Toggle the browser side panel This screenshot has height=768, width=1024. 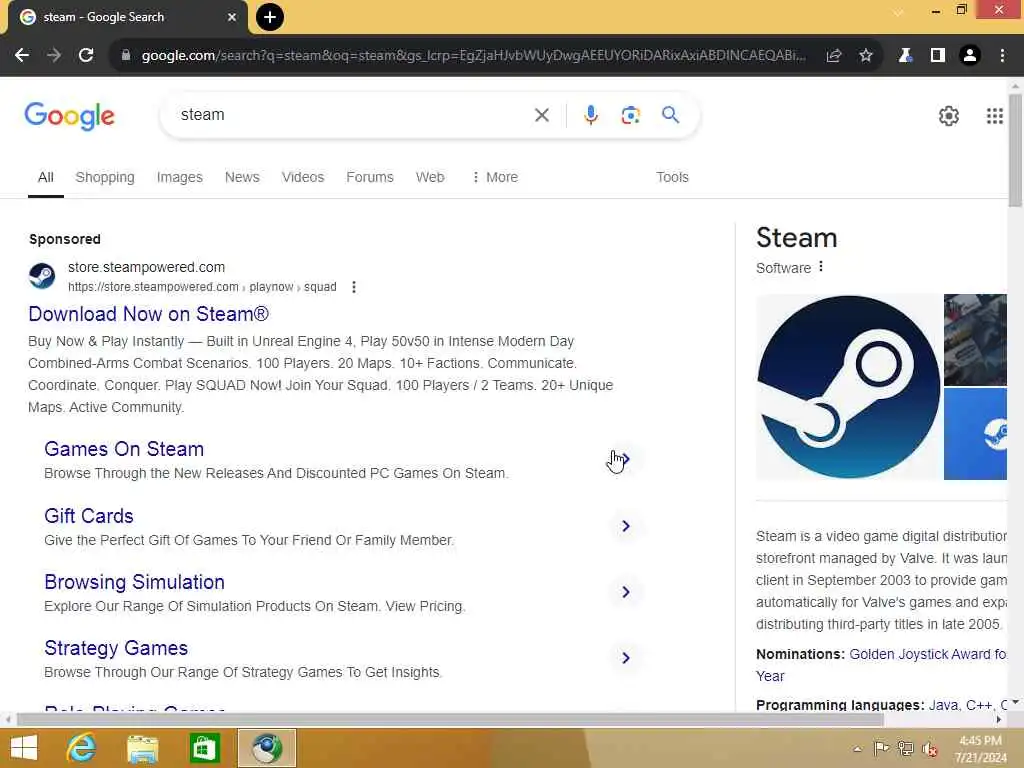(x=938, y=56)
